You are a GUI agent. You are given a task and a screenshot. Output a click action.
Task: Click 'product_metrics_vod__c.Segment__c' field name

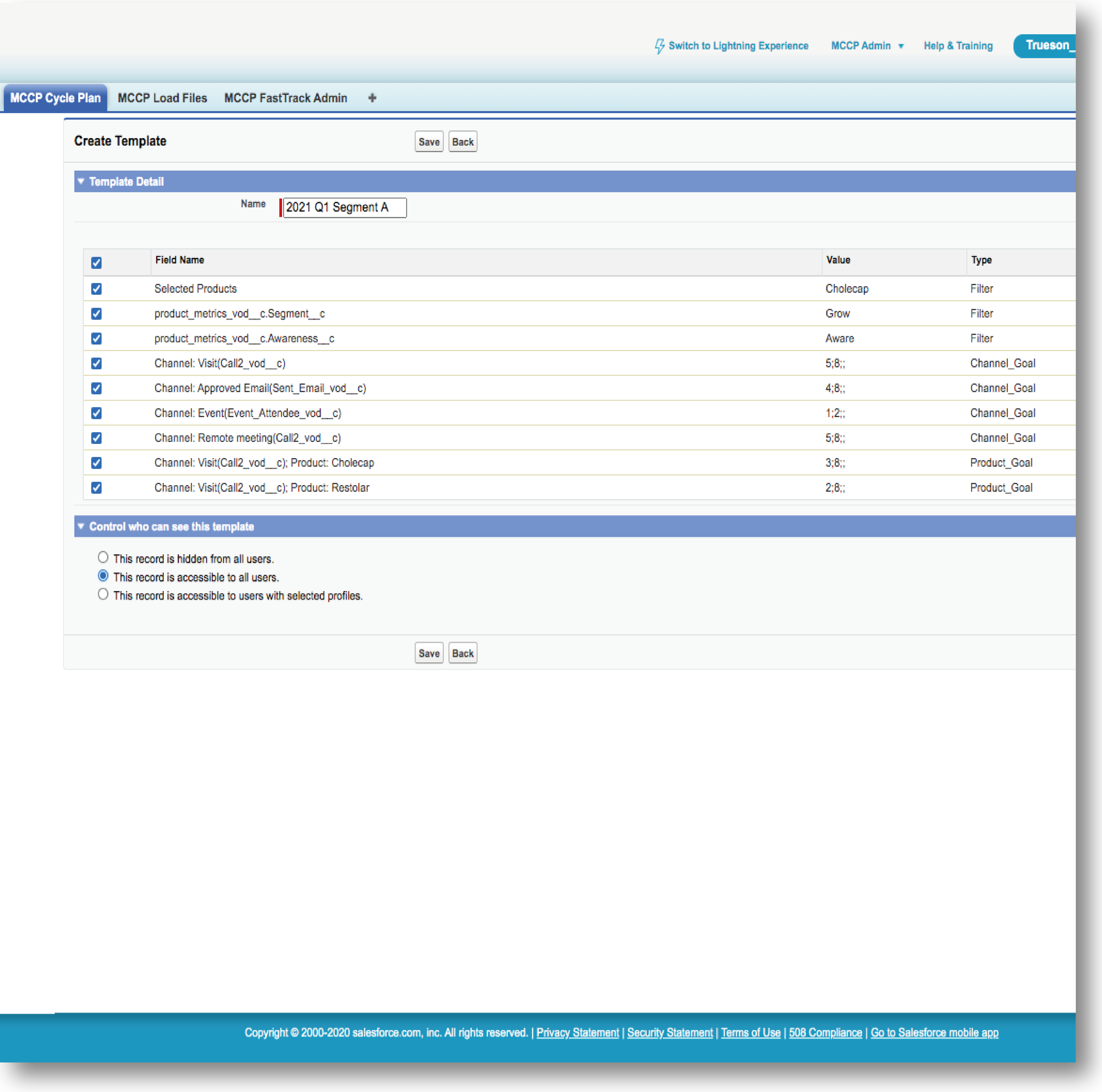239,314
